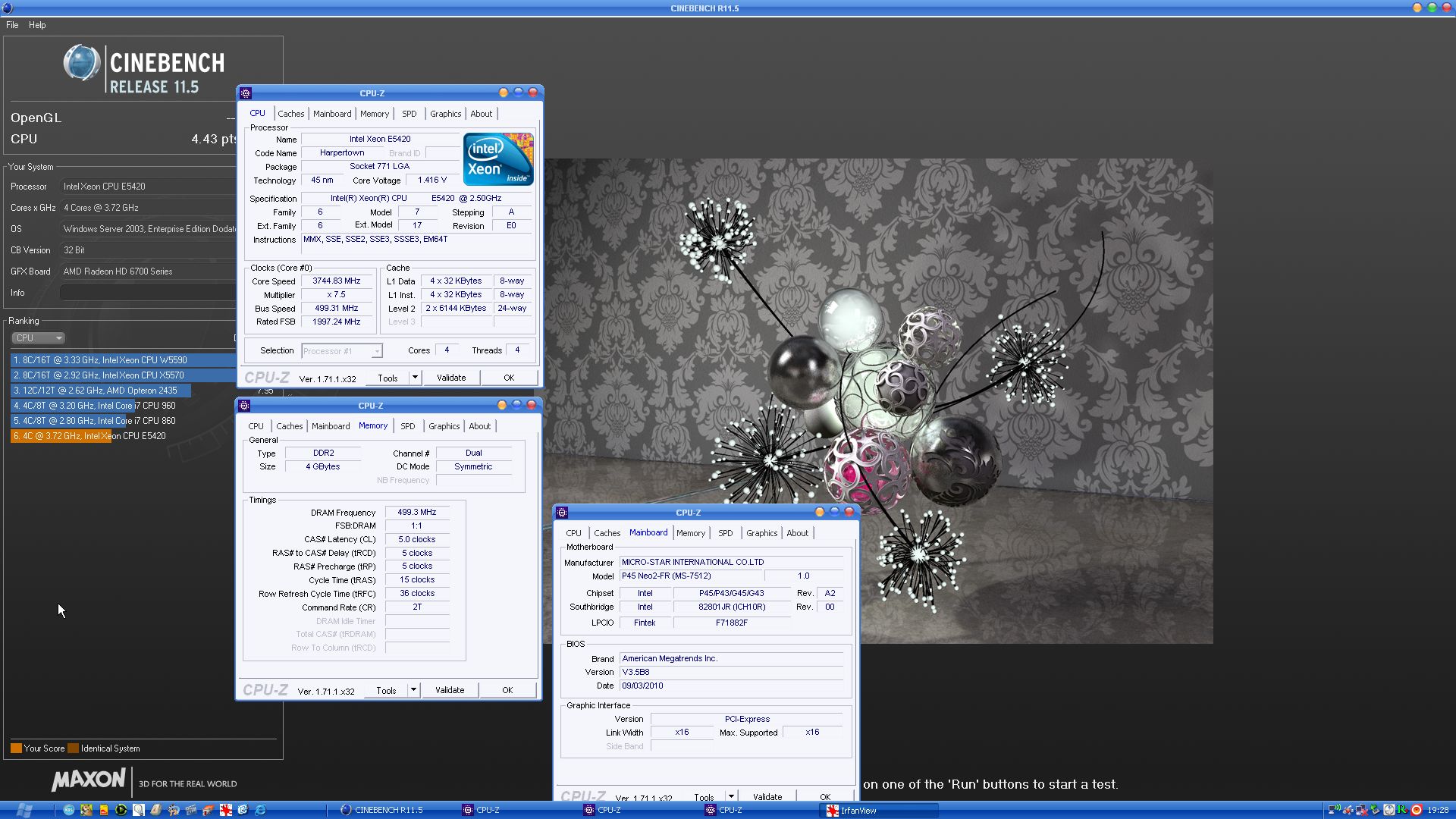1456x819 pixels.
Task: Click Validate in Memory CPU-Z window
Action: (x=450, y=690)
